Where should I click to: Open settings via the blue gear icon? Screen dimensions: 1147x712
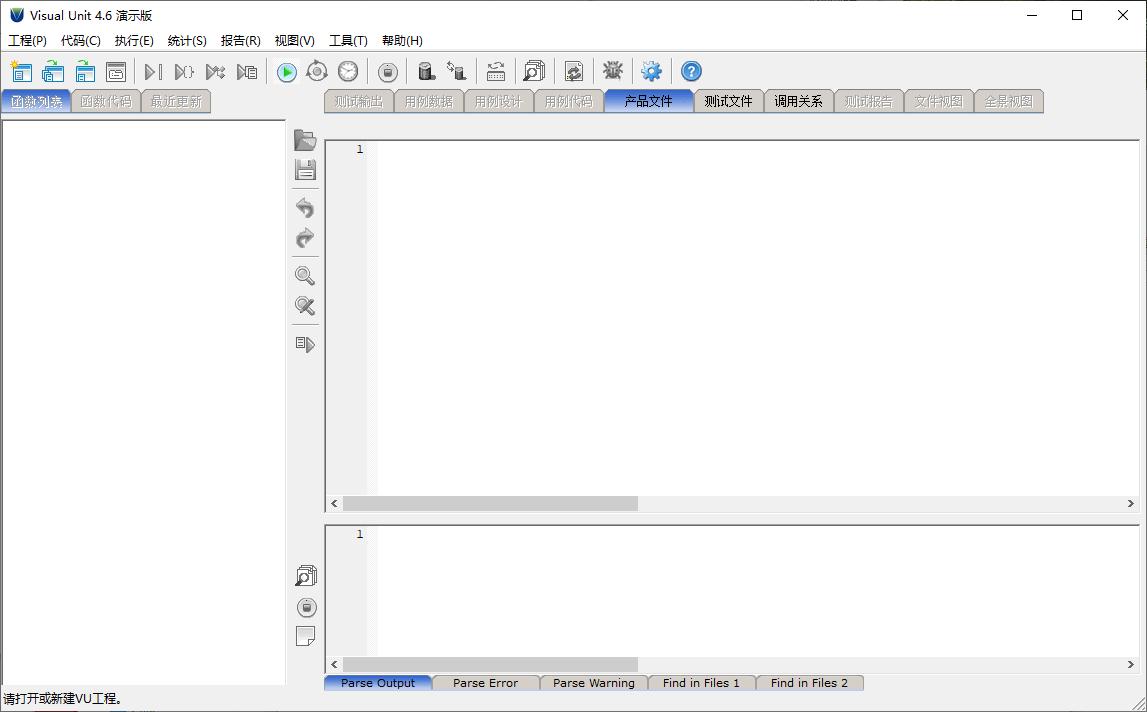(x=651, y=71)
